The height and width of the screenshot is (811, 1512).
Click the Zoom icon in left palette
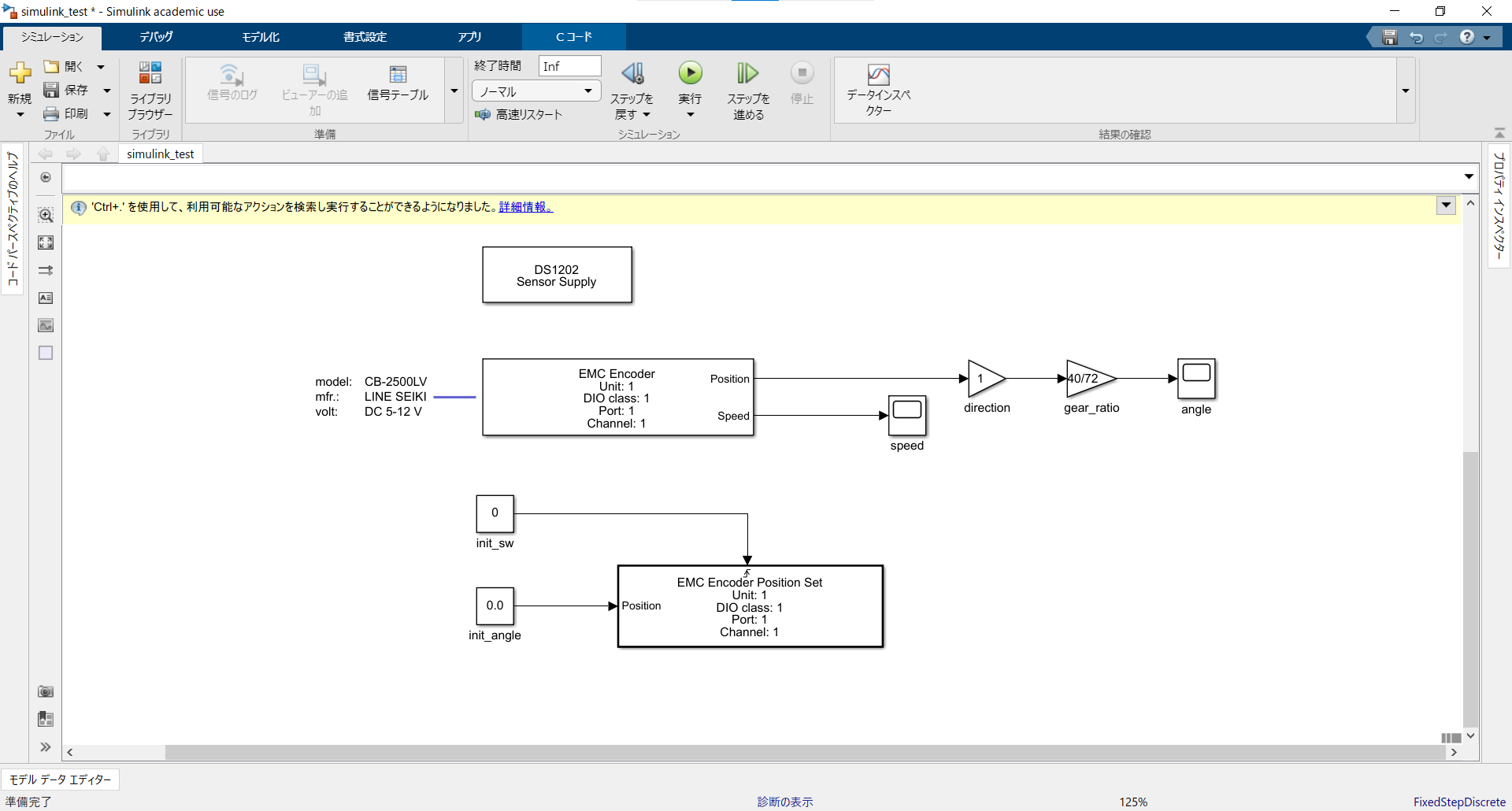tap(46, 215)
